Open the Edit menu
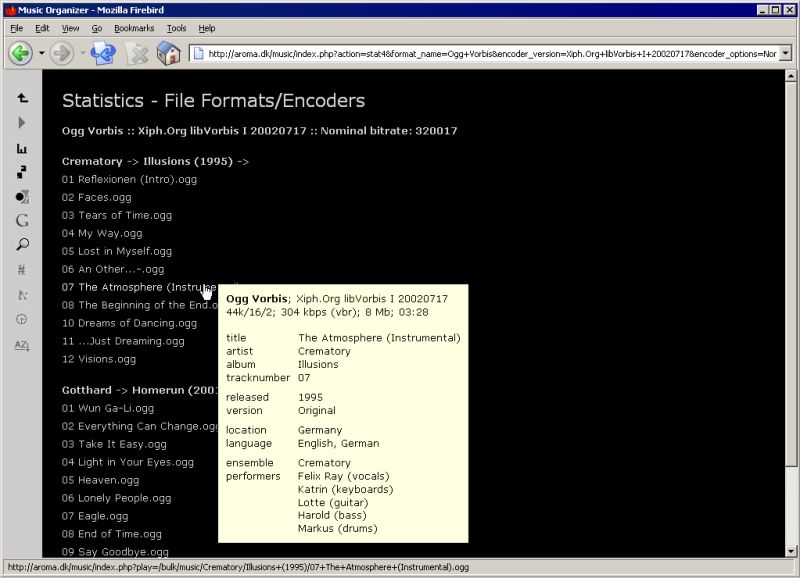The image size is (800, 578). coord(42,28)
